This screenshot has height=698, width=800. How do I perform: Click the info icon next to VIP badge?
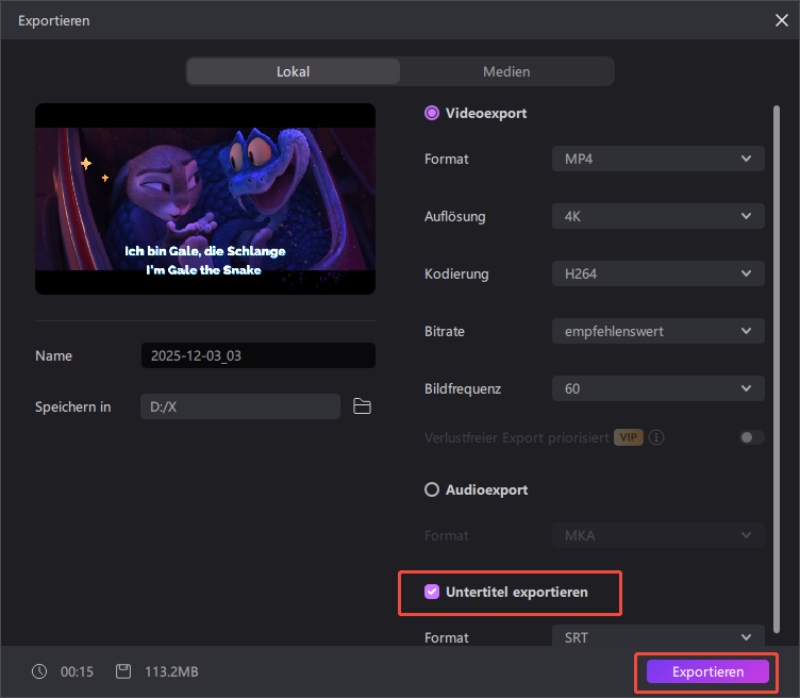[x=658, y=438]
